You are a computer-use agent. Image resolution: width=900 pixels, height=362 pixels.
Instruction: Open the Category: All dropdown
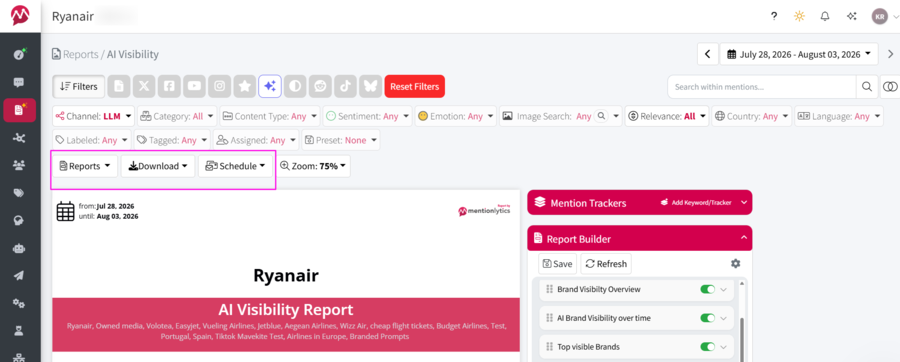pyautogui.click(x=177, y=116)
